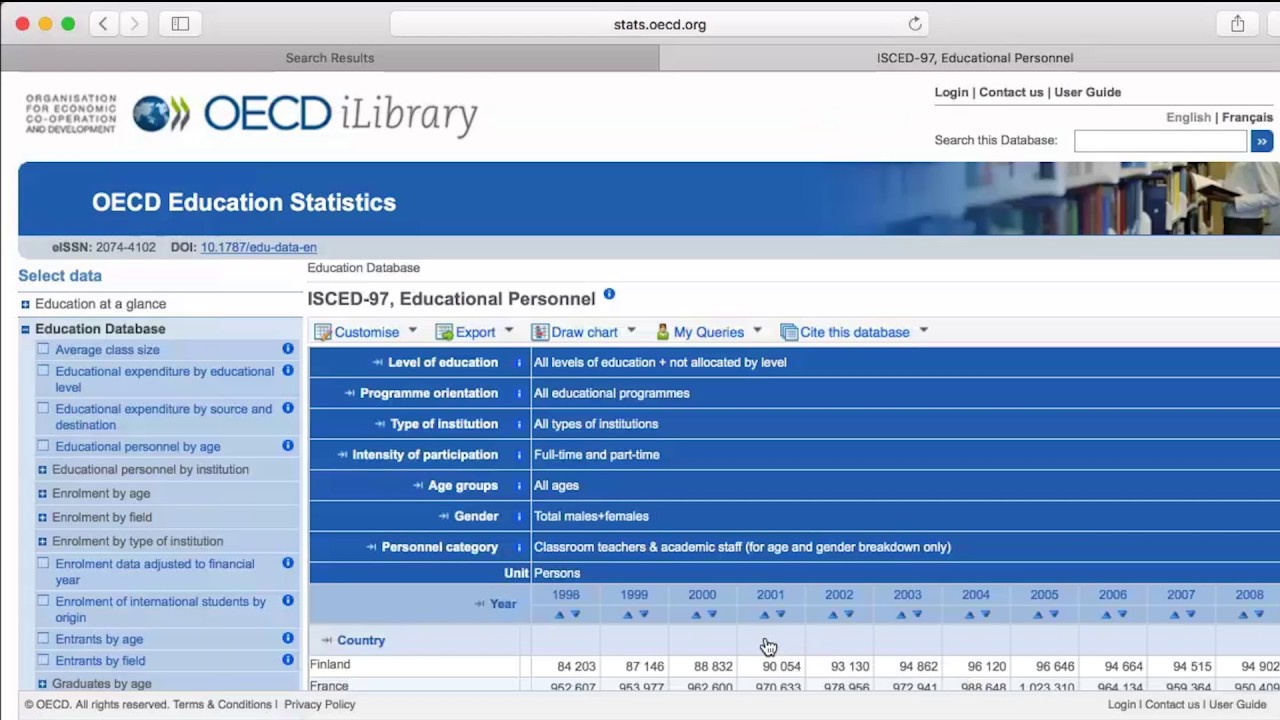Check the Entrants by age box
The image size is (1280, 720).
[x=43, y=638]
